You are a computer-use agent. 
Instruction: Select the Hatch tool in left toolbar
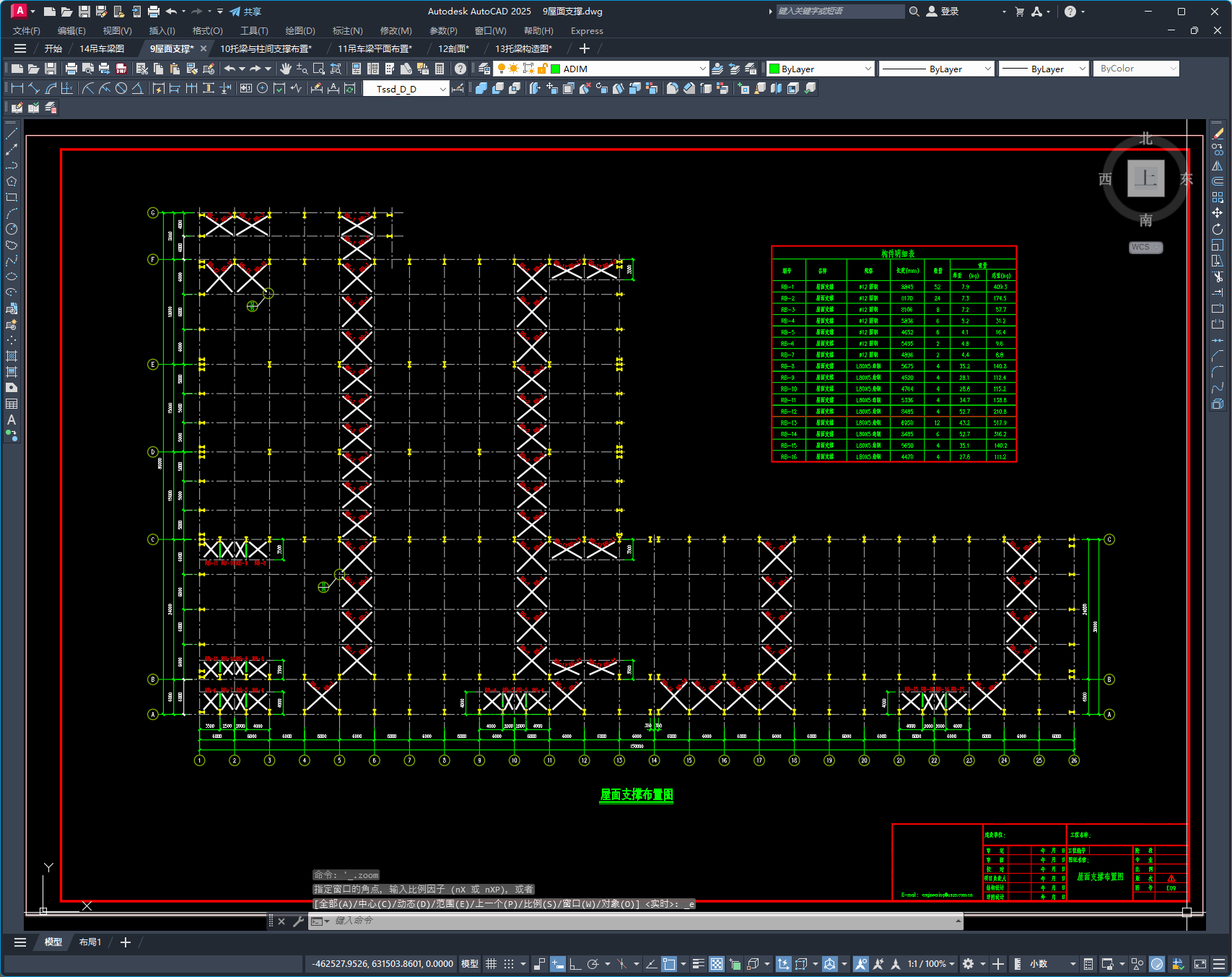pyautogui.click(x=12, y=356)
